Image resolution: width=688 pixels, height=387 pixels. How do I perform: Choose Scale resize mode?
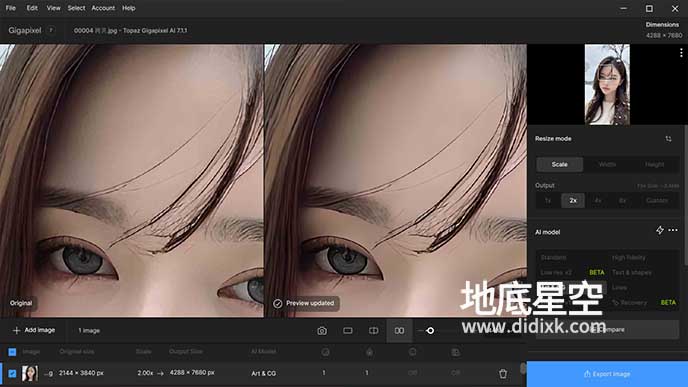click(559, 165)
